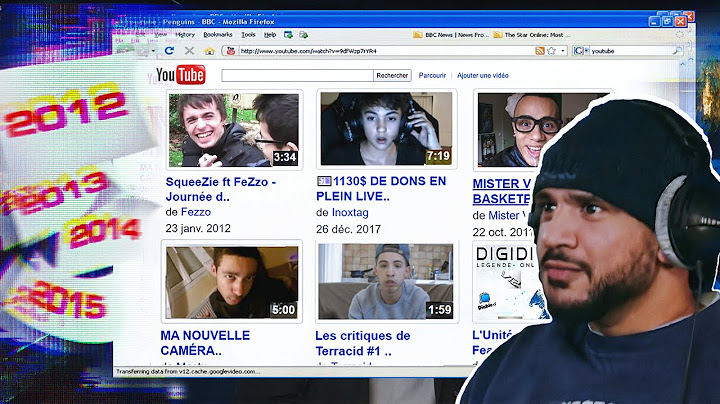Viewport: 720px width, 404px height.
Task: Click the YouTube logo
Action: [180, 75]
